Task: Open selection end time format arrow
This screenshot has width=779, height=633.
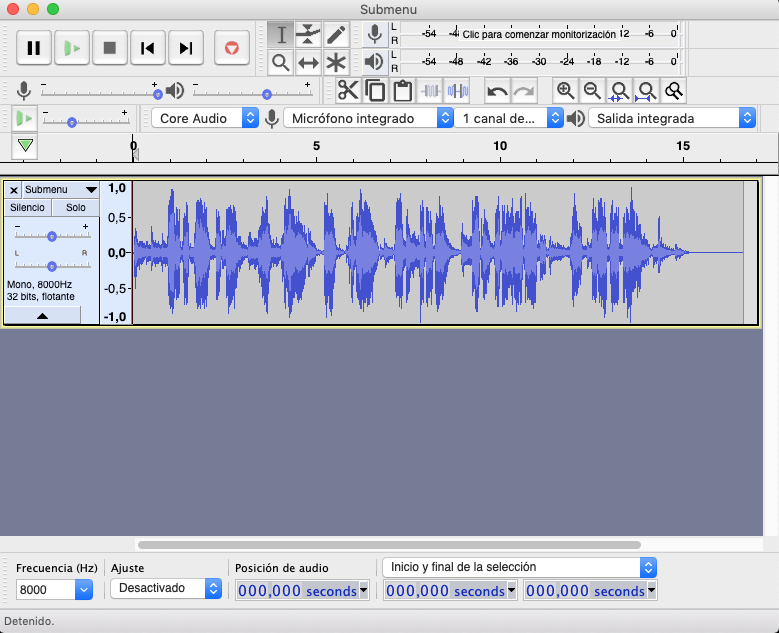Action: point(651,590)
